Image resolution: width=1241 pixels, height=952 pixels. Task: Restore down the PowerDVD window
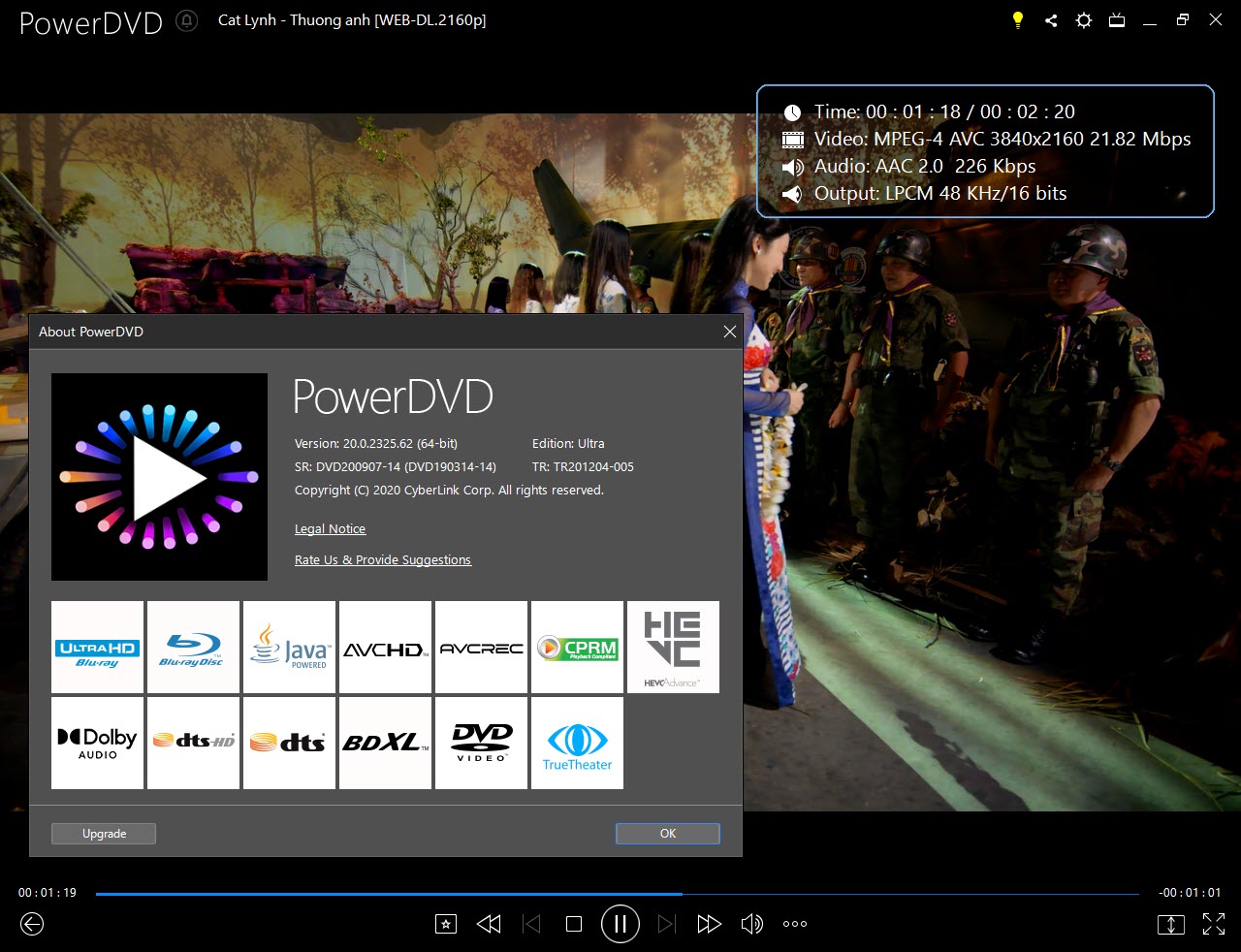(x=1183, y=20)
